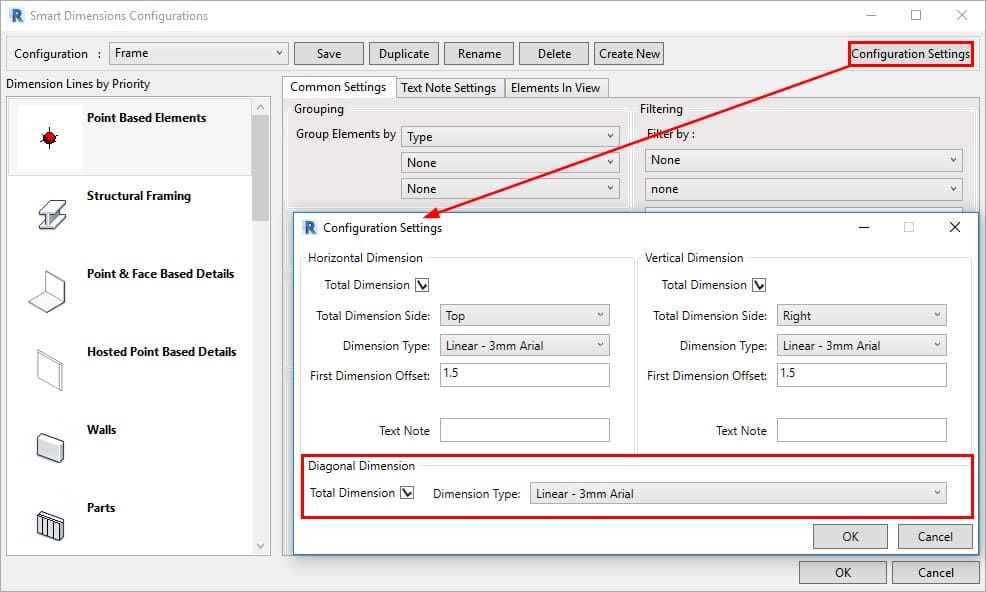Open Group Elements by Type dropdown
The width and height of the screenshot is (986, 592).
click(x=510, y=137)
